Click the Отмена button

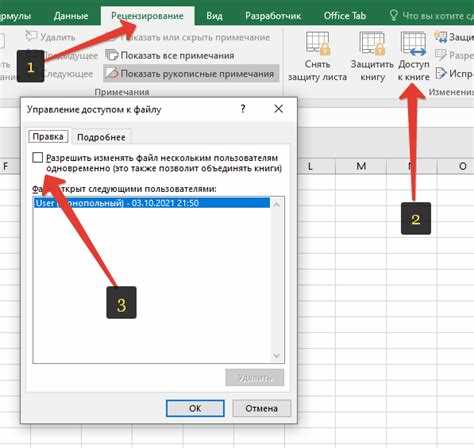click(x=261, y=408)
